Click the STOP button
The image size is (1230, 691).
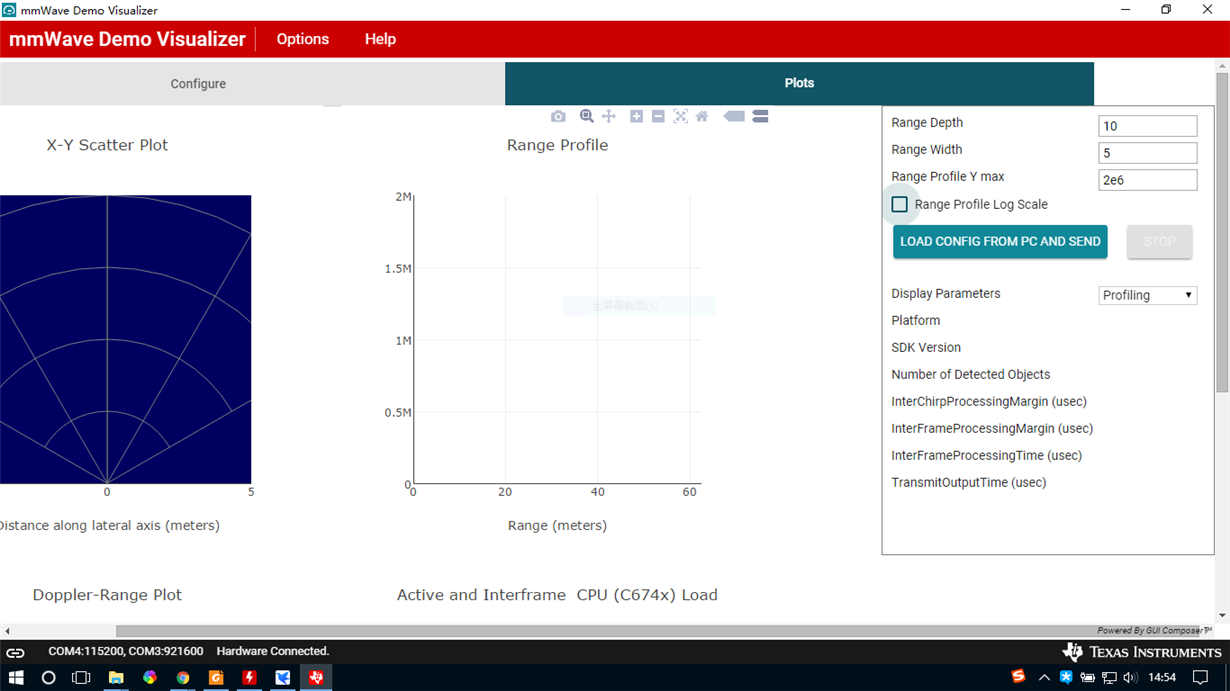1159,242
